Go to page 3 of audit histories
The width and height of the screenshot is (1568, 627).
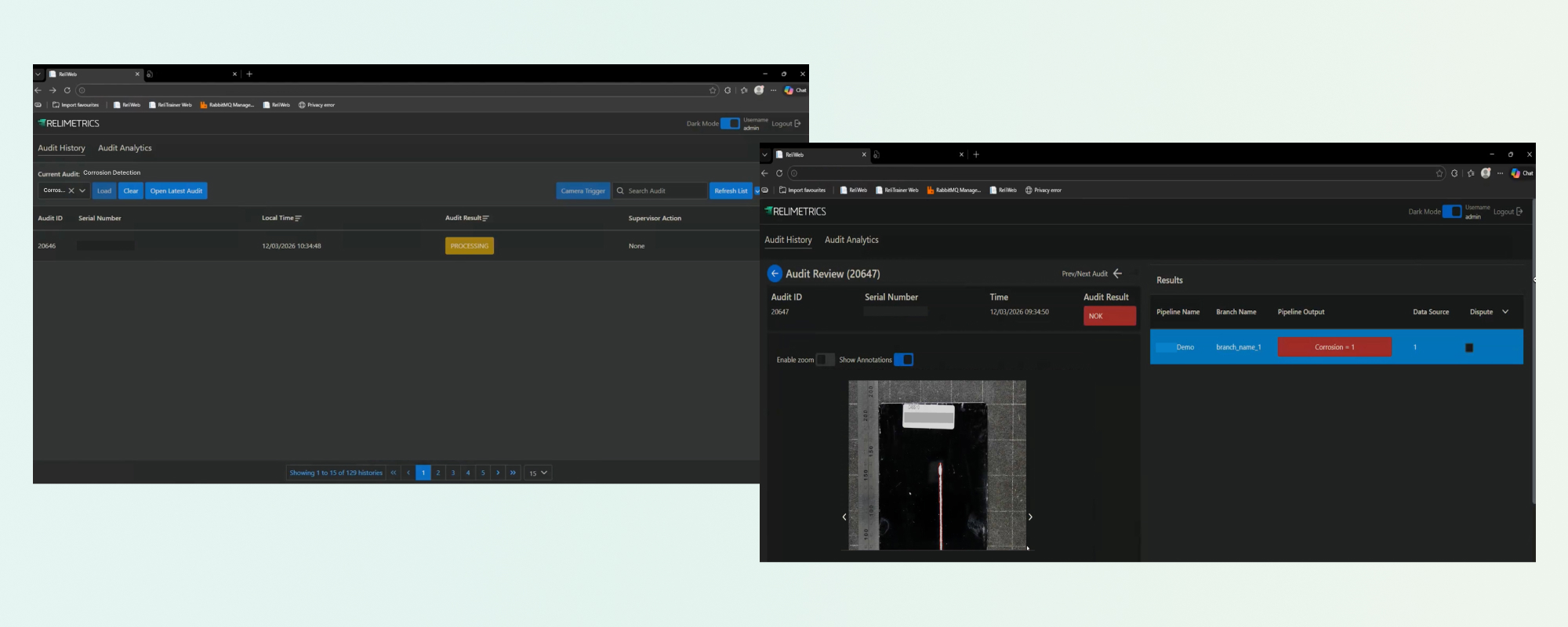point(453,473)
